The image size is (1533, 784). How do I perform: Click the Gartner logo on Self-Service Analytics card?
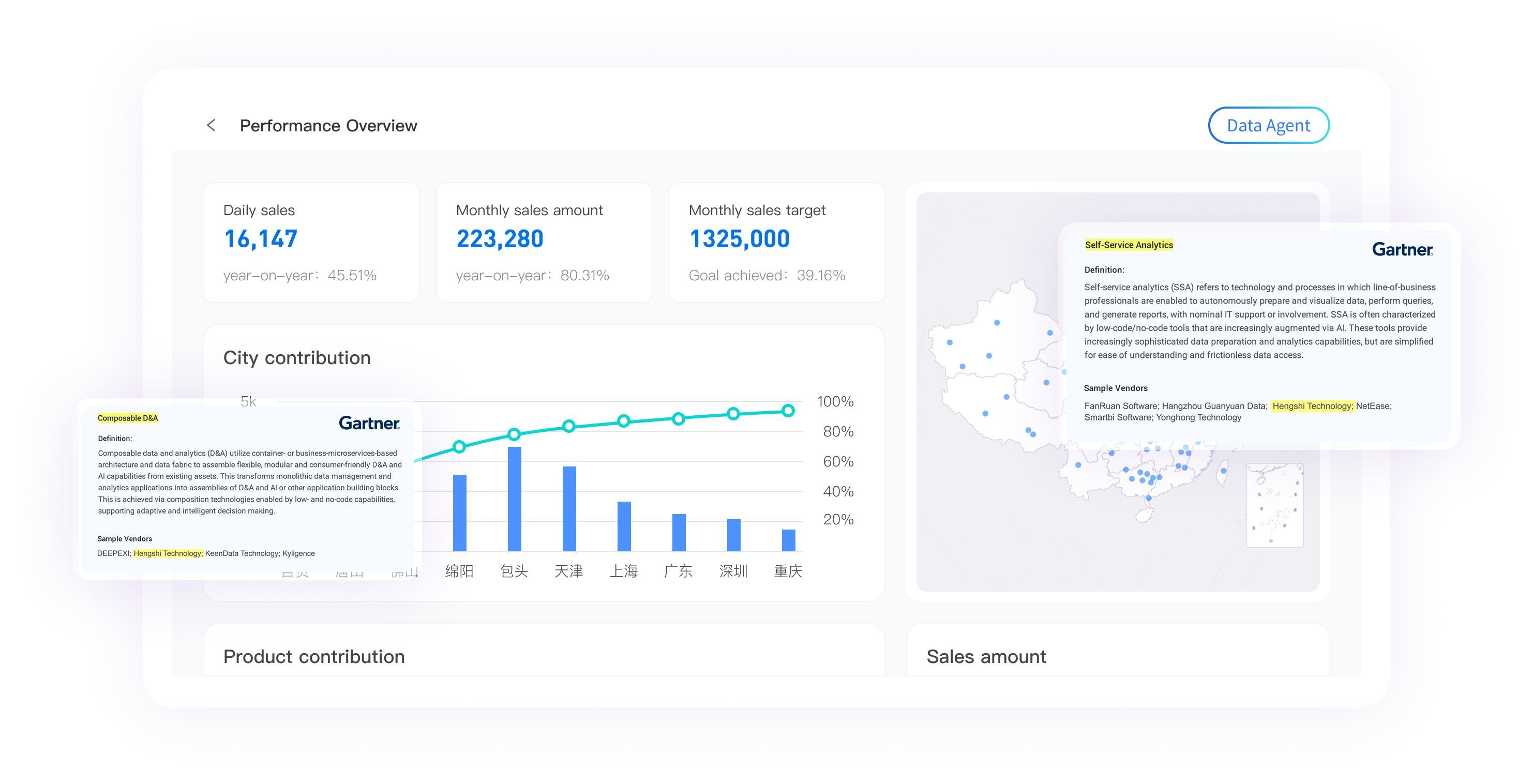pyautogui.click(x=1402, y=250)
